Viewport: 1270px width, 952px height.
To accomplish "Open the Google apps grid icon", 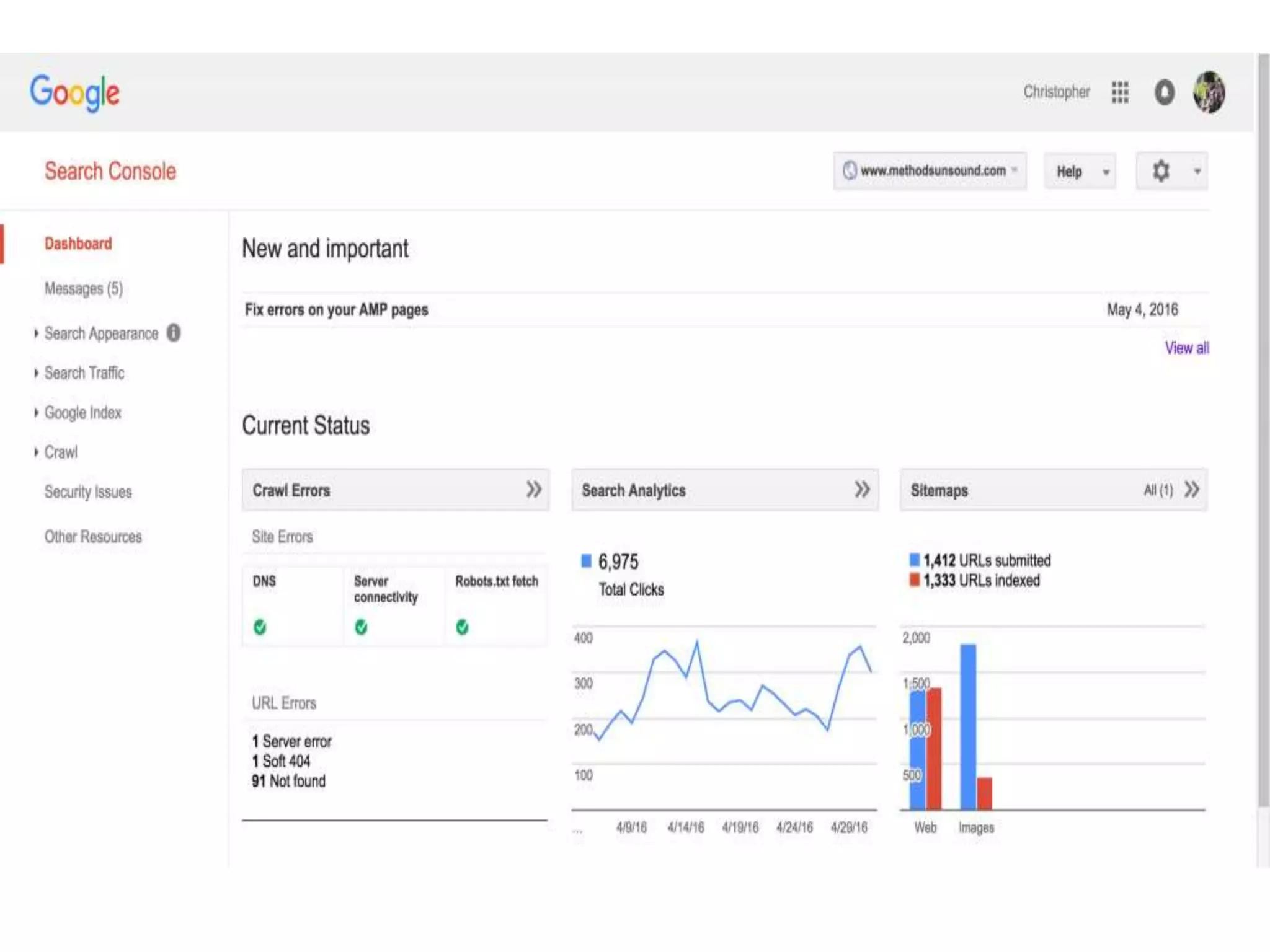I will click(1120, 92).
